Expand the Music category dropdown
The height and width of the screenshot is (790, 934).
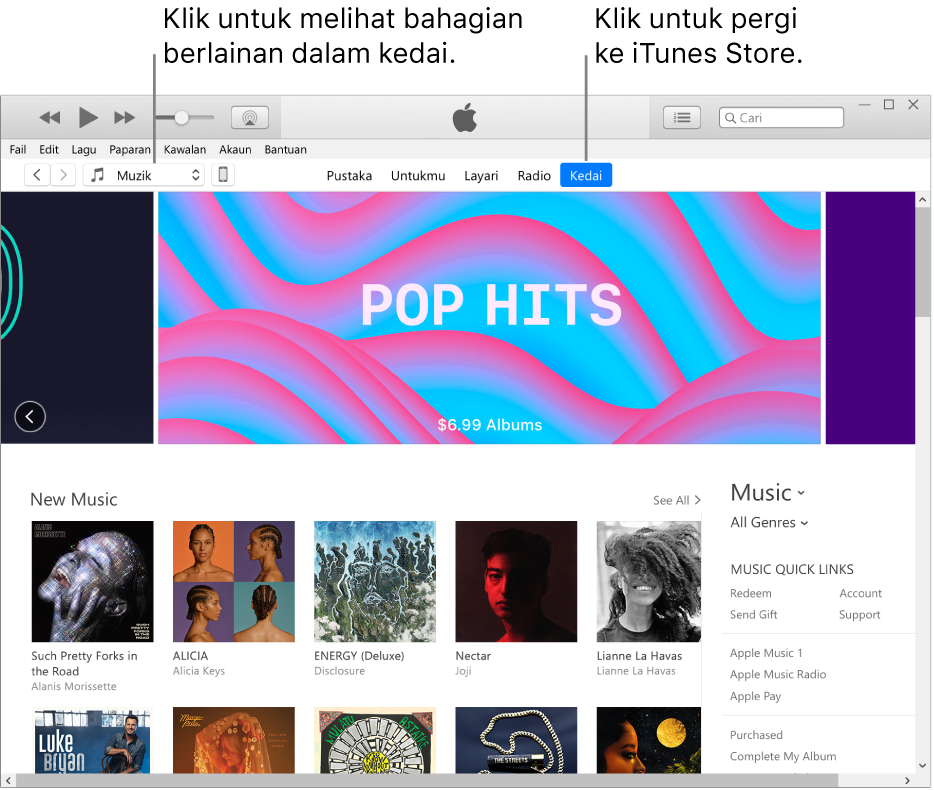tap(767, 492)
